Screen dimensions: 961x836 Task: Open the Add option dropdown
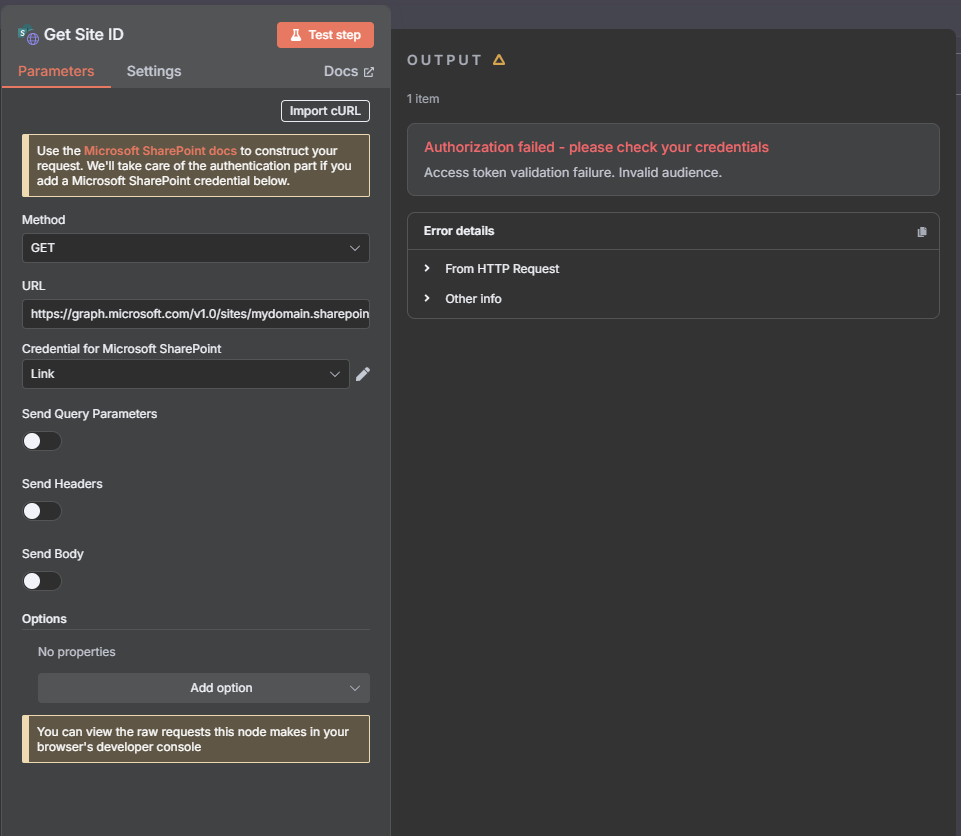point(203,688)
